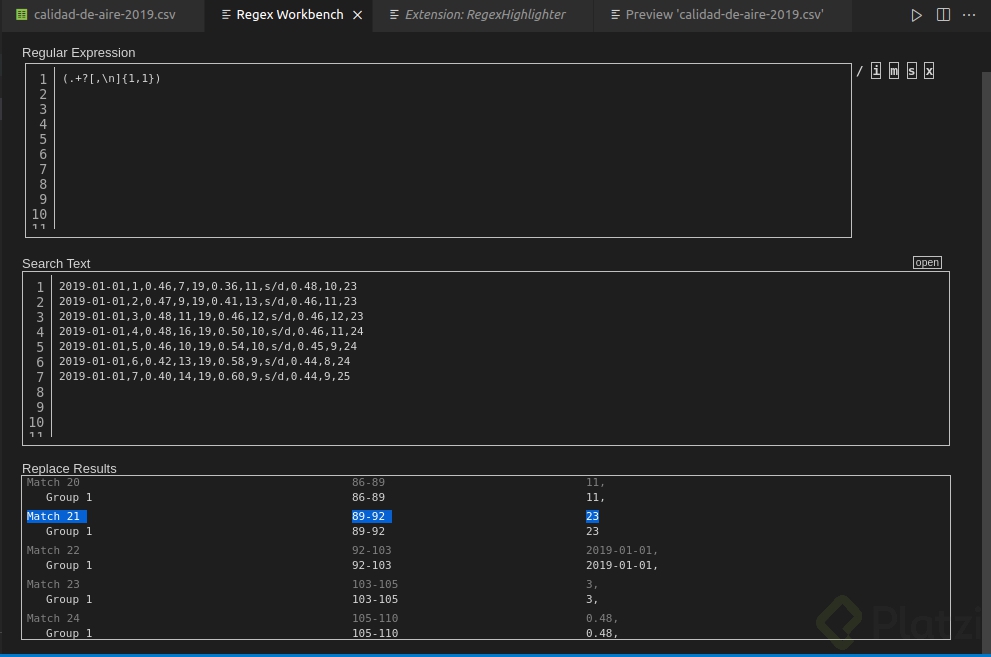Click the CSV file icon on first tab
991x657 pixels.
click(x=21, y=15)
